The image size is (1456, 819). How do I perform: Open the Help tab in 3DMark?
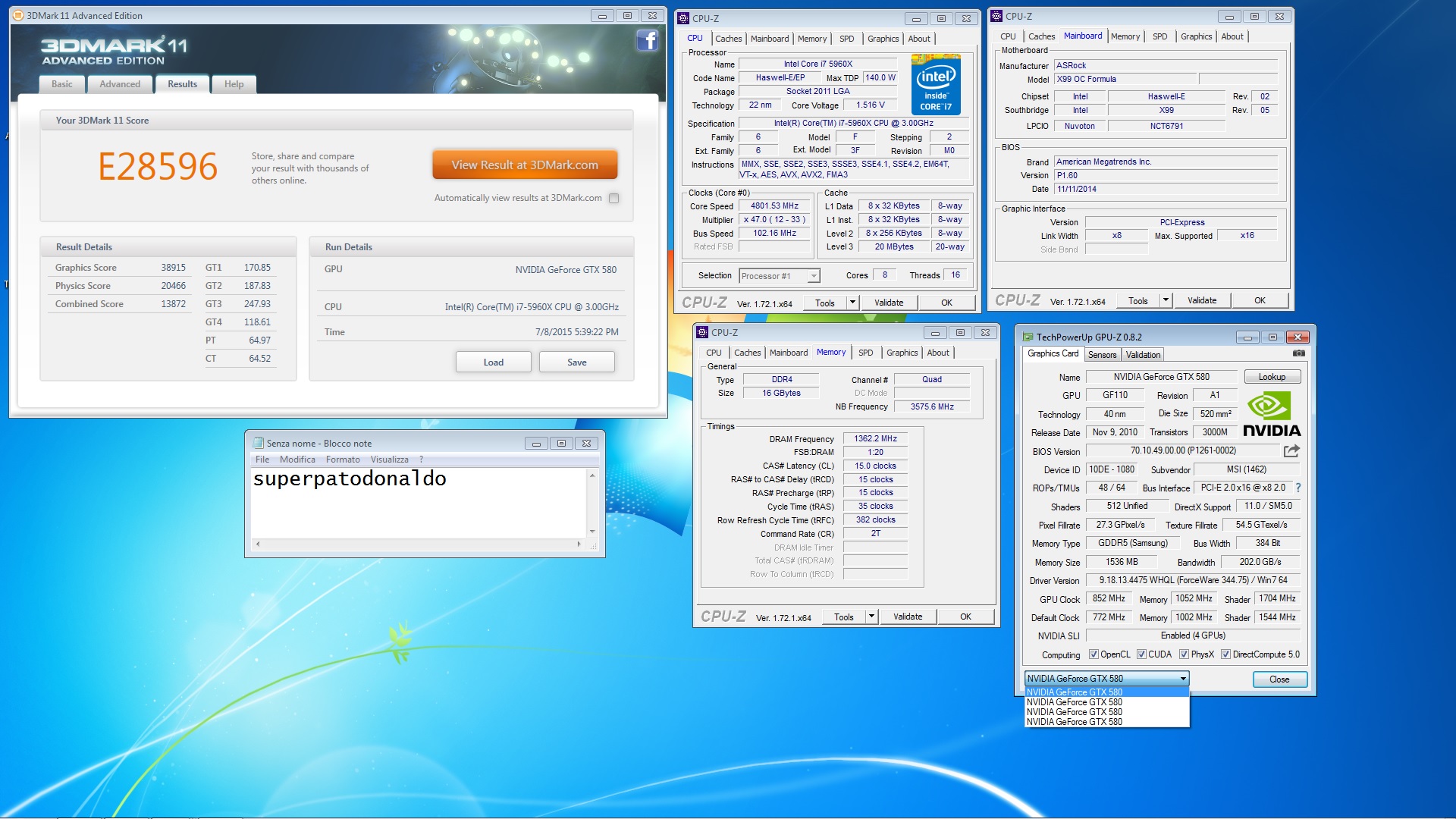[x=234, y=84]
